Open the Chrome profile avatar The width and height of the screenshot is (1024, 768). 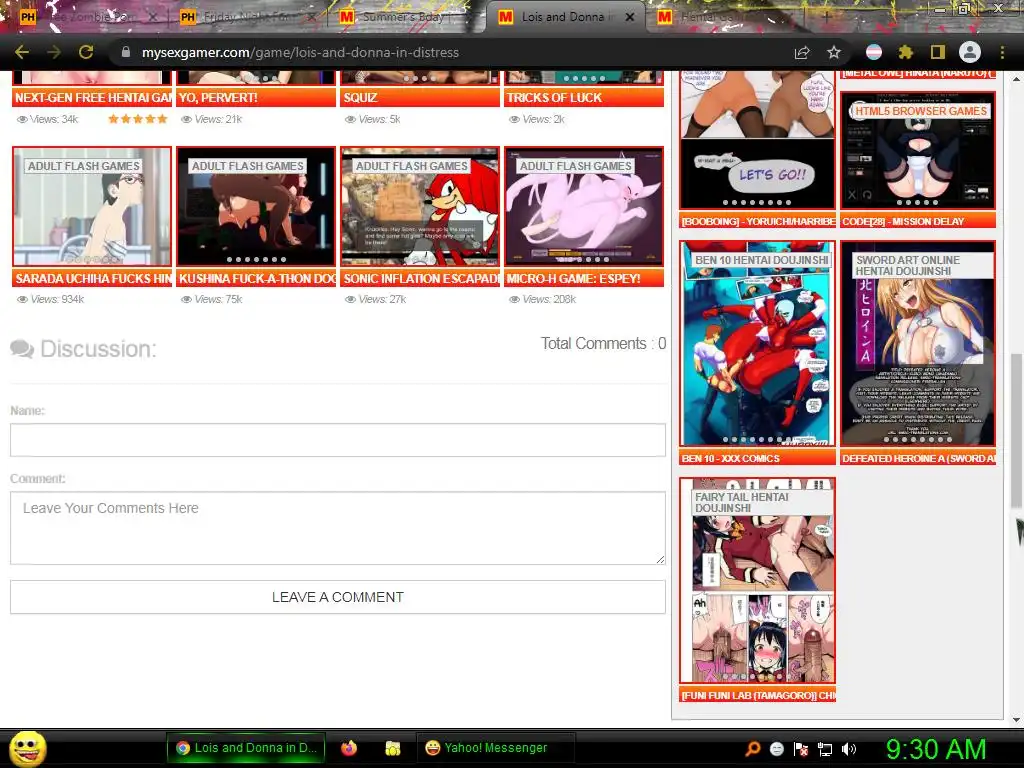click(970, 52)
